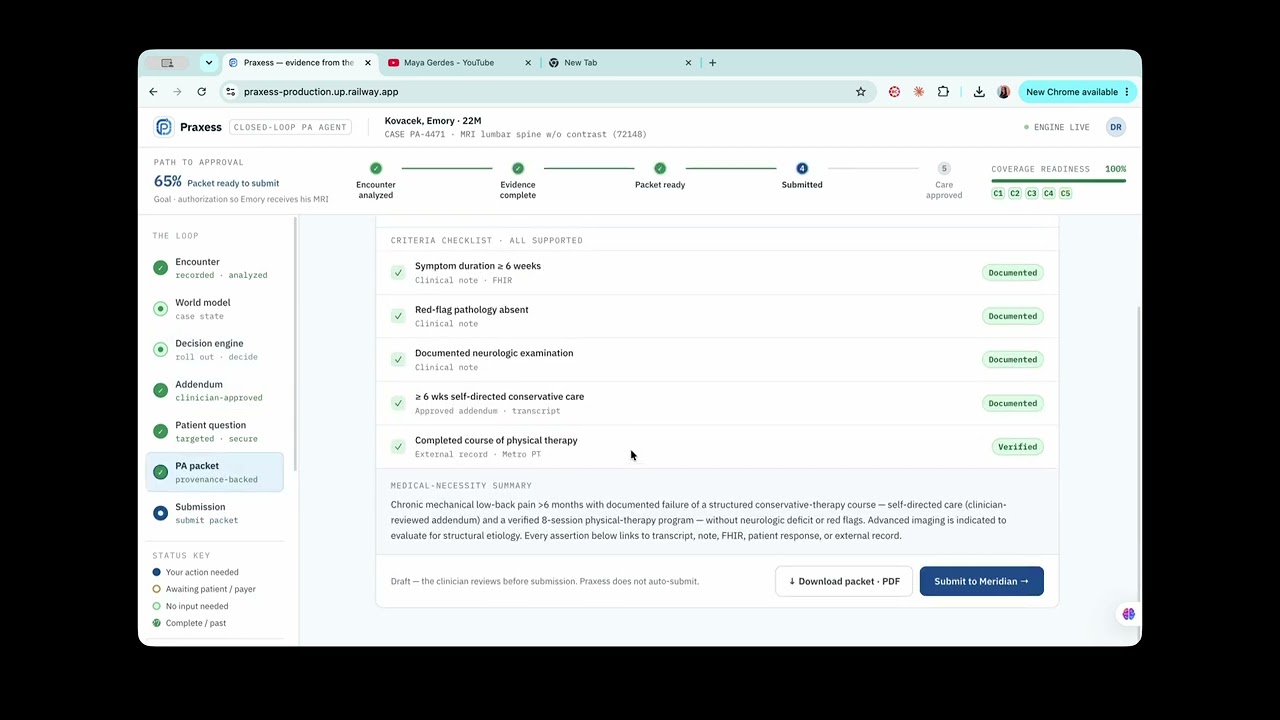Click Documented badge for Symptom duration
The width and height of the screenshot is (1280, 720).
point(1012,272)
